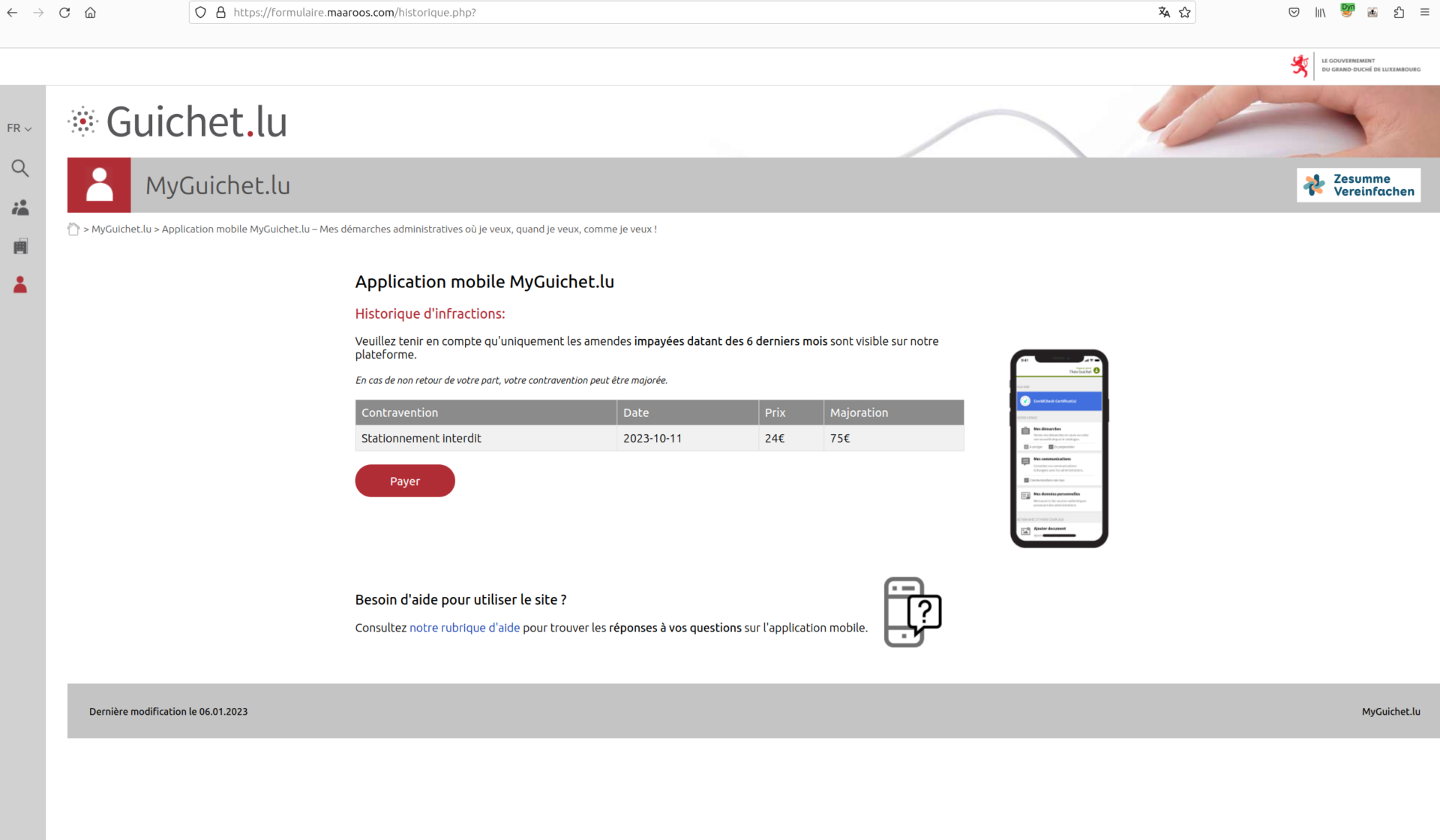Select the date cell 2023-10-11
This screenshot has height=840, width=1440.
point(687,438)
